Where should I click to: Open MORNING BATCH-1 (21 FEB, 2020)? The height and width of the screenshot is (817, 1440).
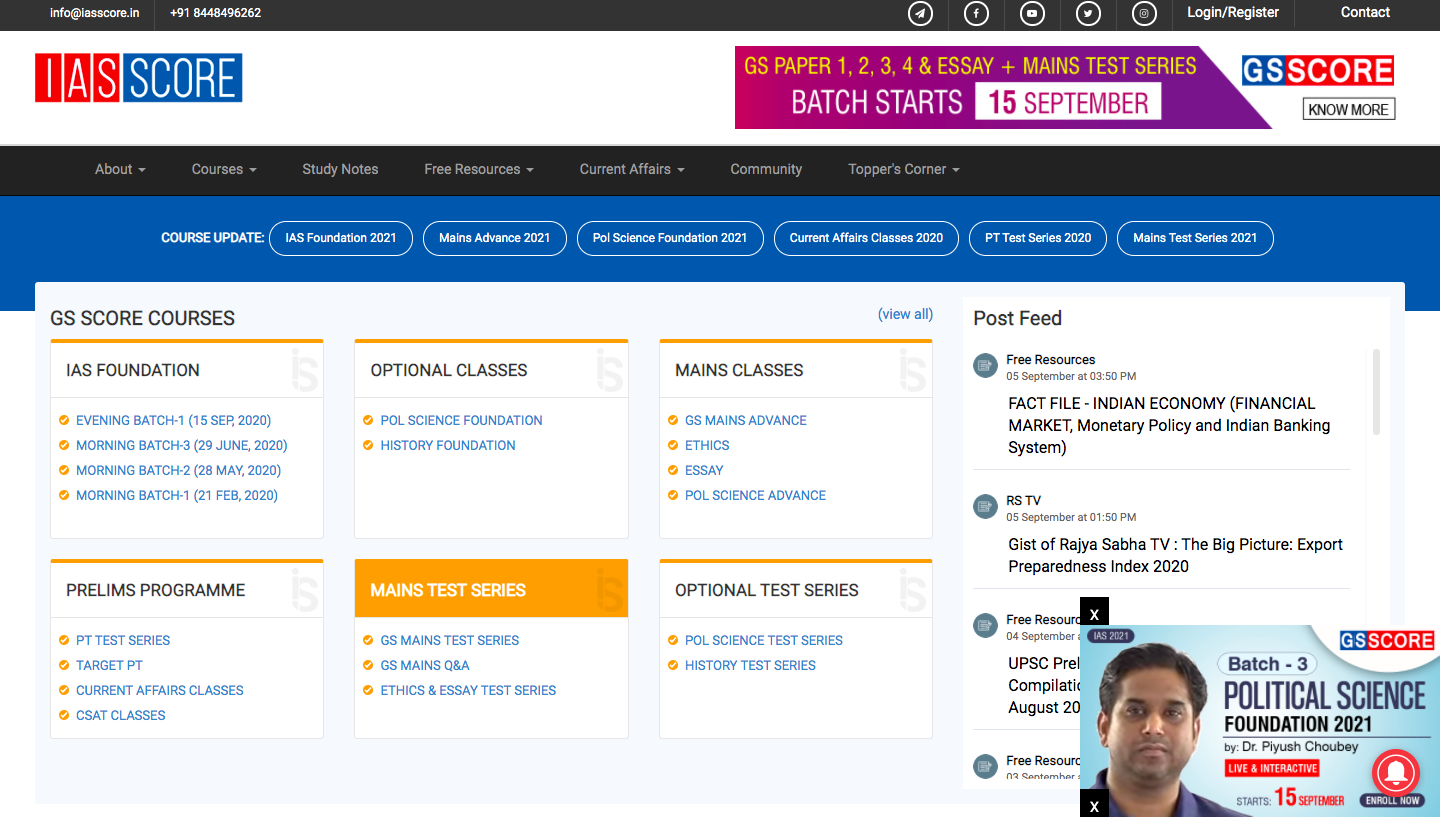click(177, 495)
